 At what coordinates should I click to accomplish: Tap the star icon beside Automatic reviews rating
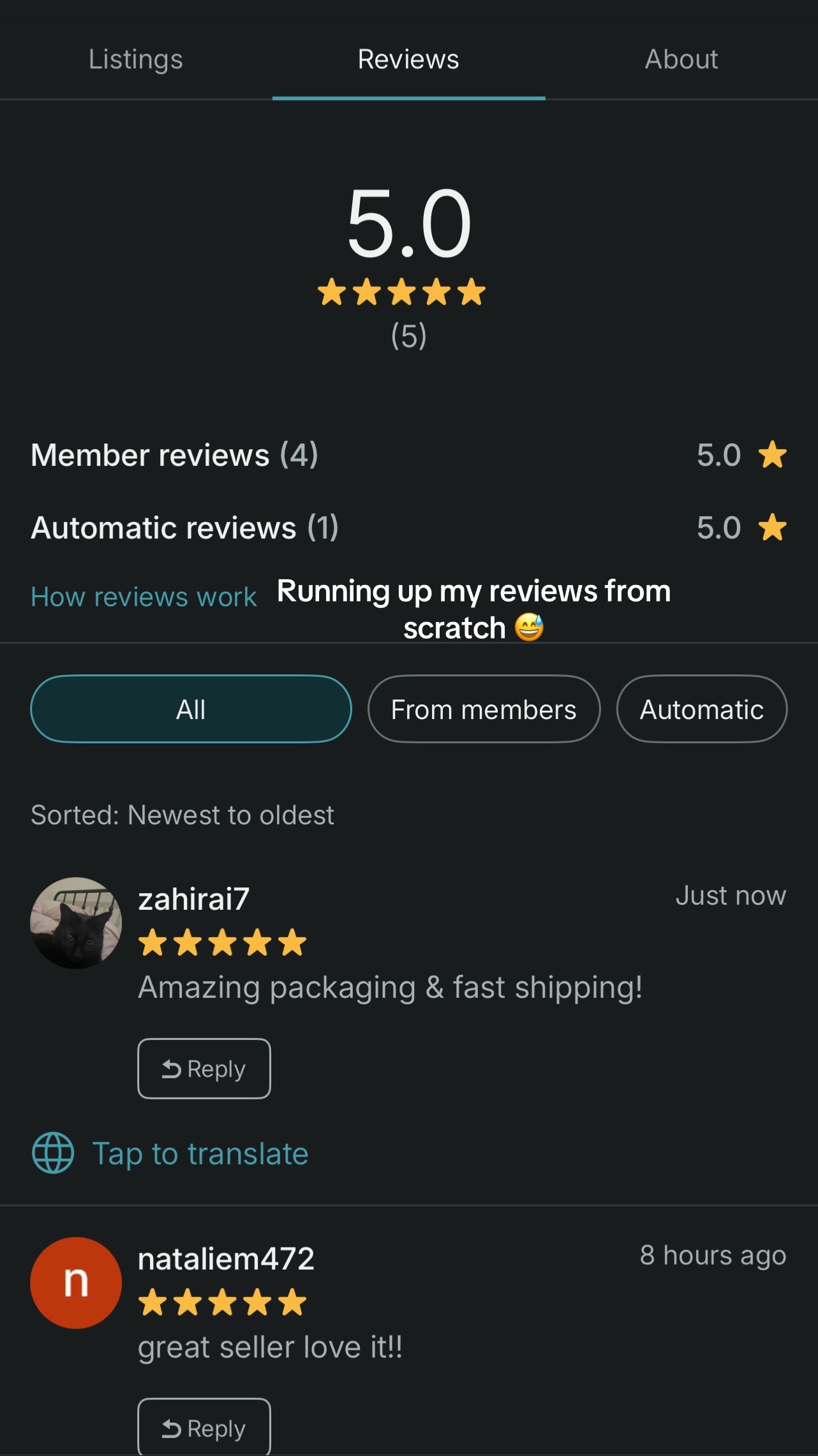(x=773, y=528)
